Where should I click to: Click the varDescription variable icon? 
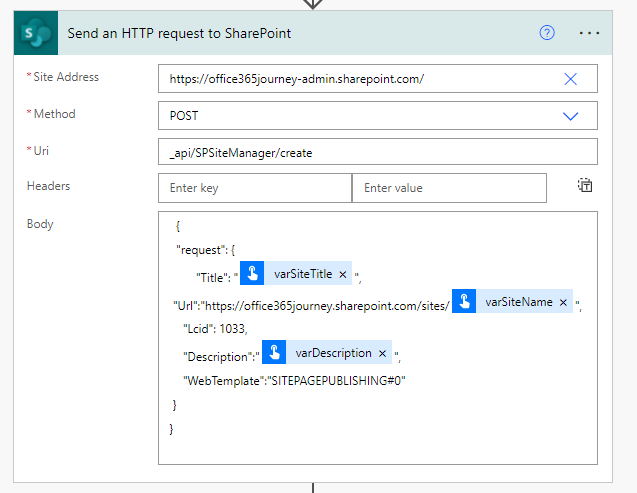coord(274,352)
